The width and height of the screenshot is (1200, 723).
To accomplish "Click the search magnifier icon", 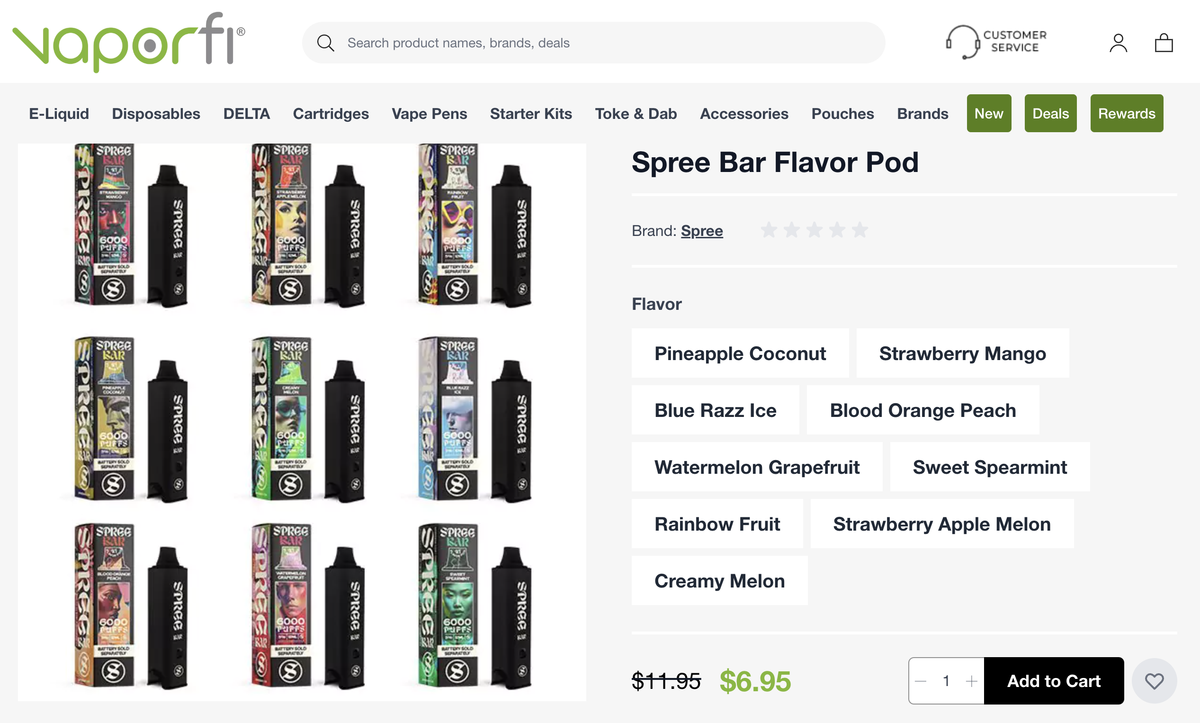I will click(325, 43).
